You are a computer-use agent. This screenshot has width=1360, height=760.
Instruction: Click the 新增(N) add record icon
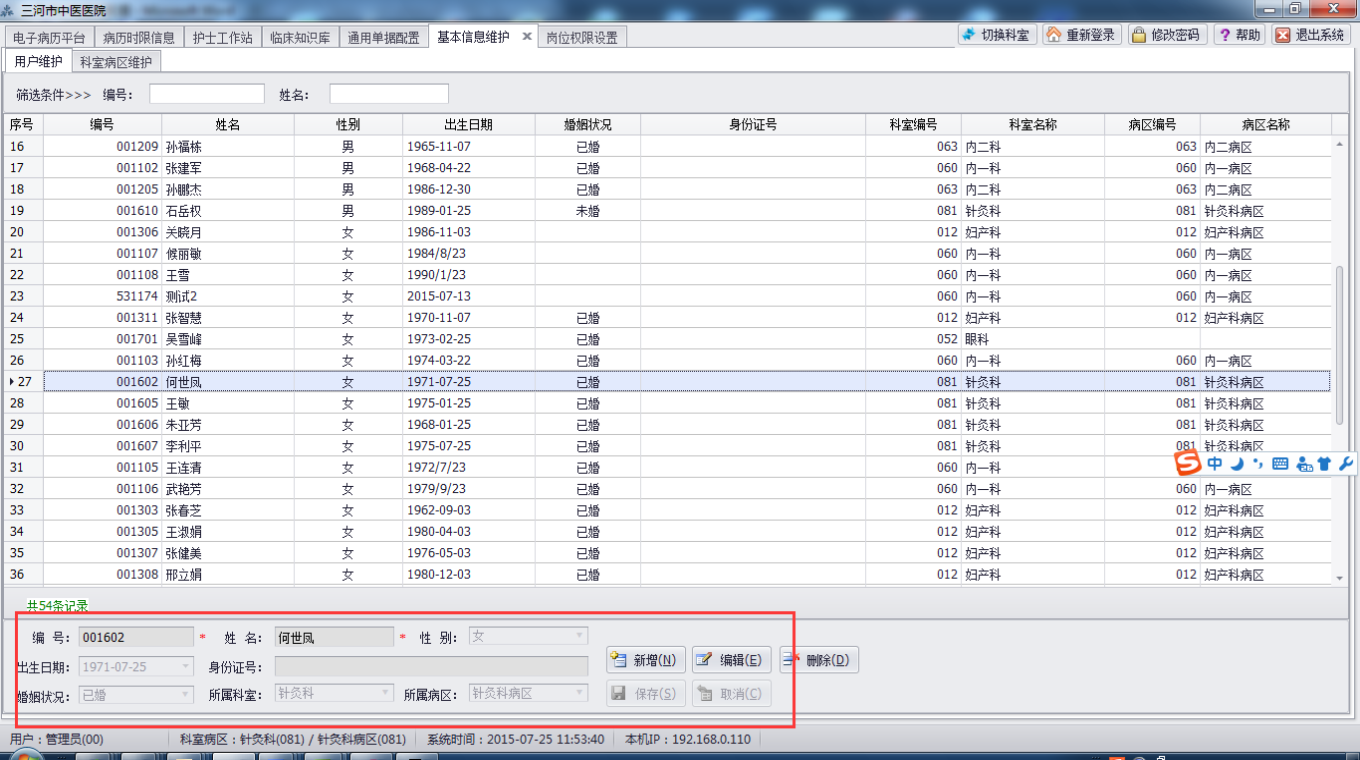pyautogui.click(x=619, y=660)
